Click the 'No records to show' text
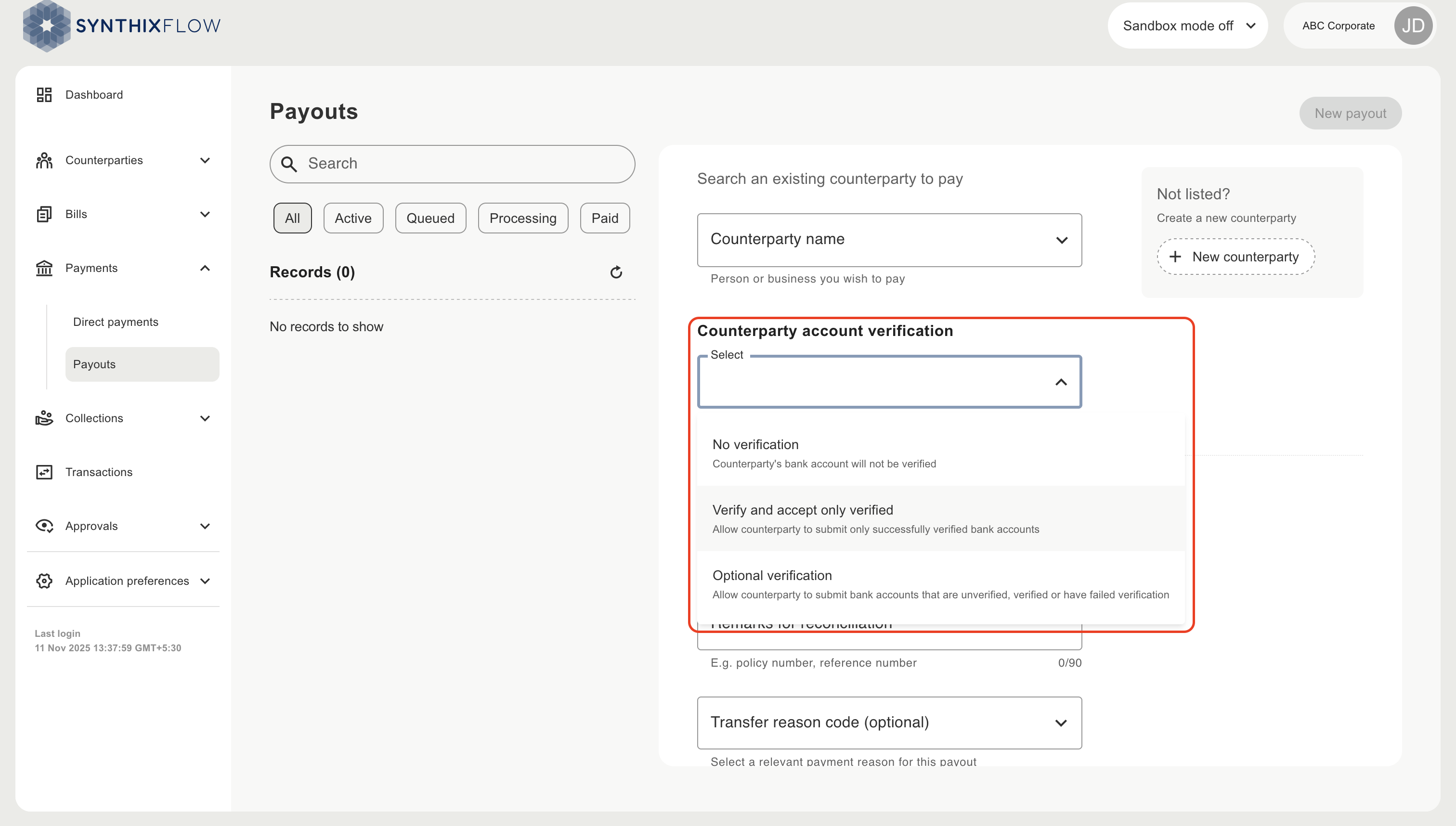 coord(326,327)
